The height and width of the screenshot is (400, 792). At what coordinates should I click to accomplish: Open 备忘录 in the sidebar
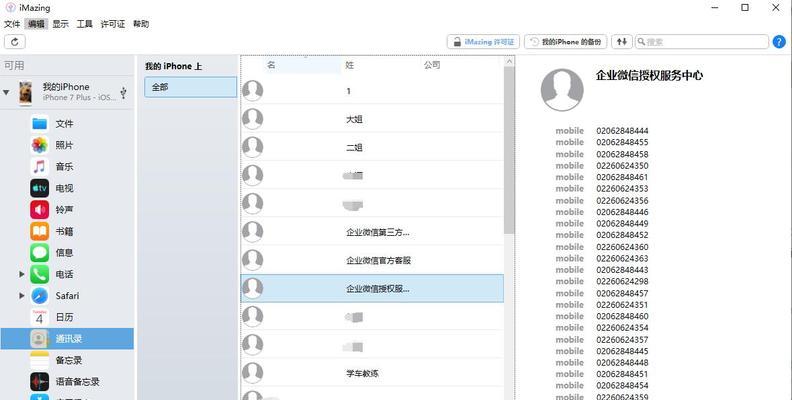point(67,360)
